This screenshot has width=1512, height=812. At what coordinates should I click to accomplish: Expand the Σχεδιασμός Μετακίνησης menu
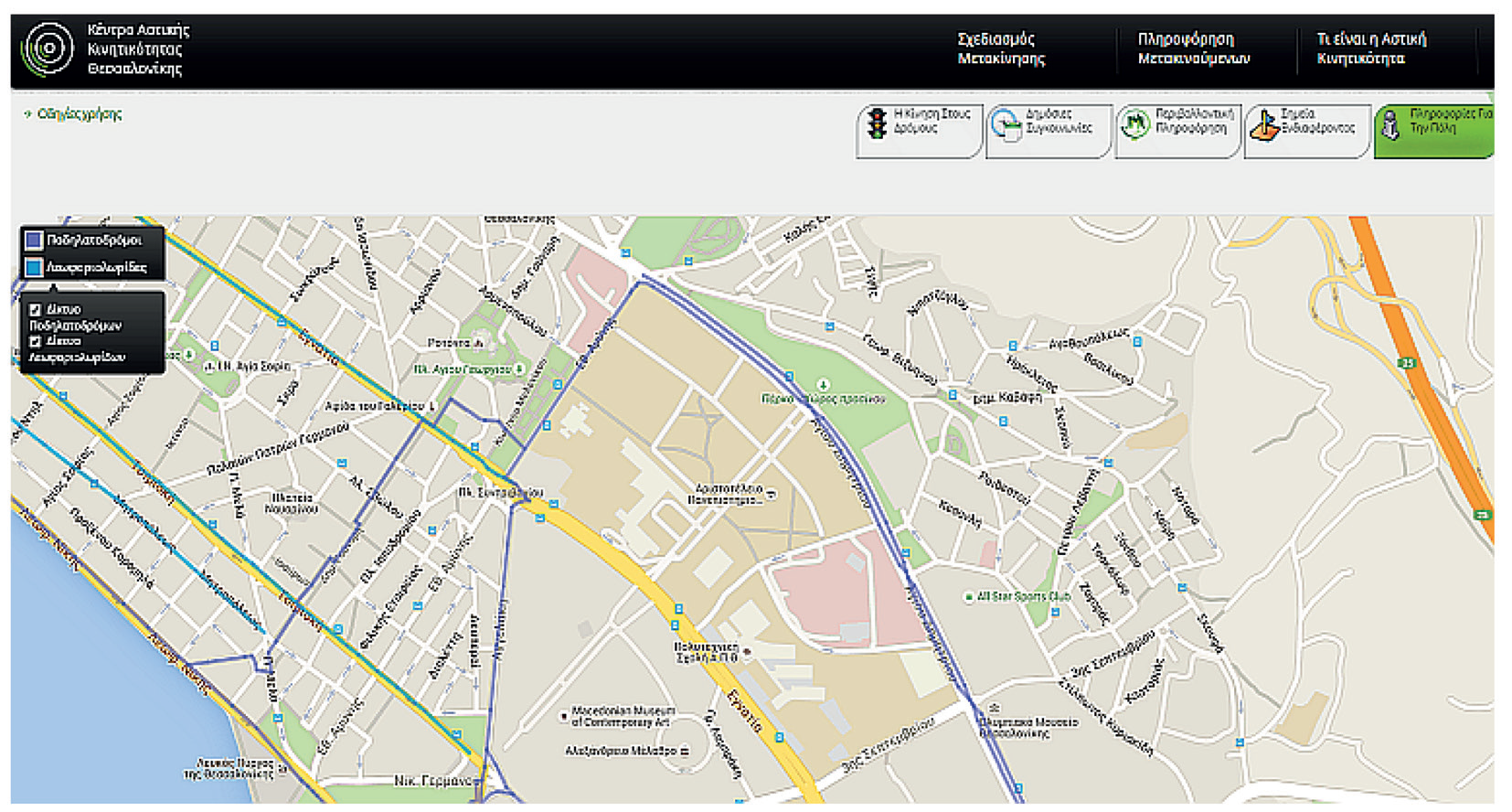click(1001, 48)
